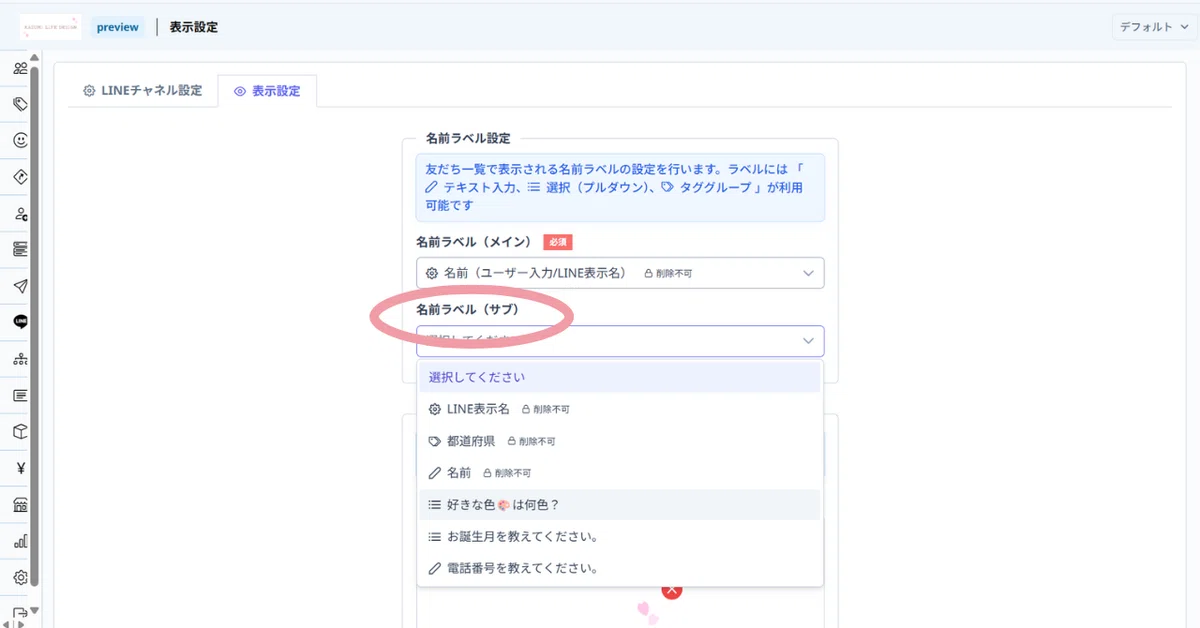
Task: Click the 名前ラベル設定 section heading
Action: (x=468, y=138)
